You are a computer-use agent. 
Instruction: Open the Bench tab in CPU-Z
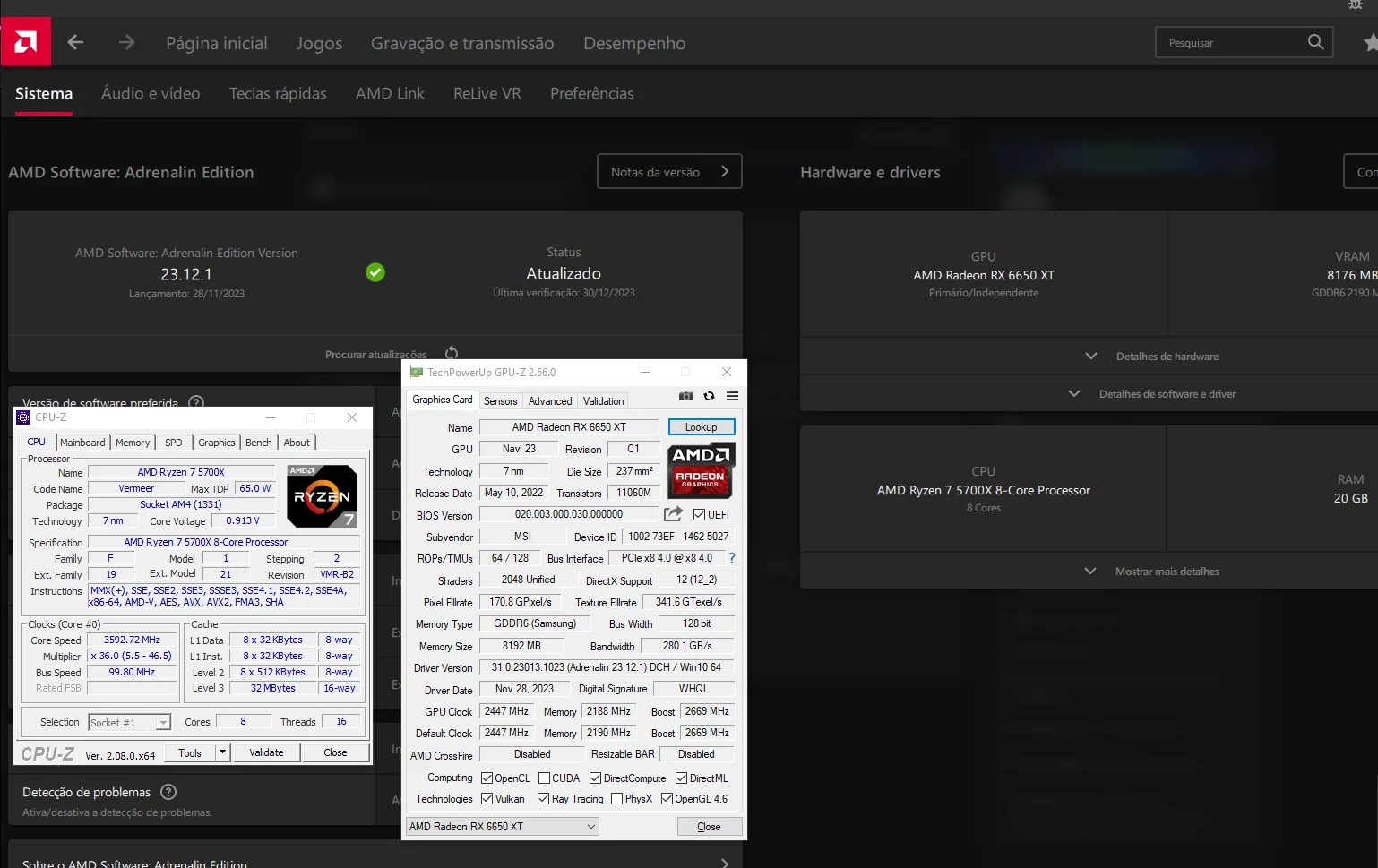point(258,443)
